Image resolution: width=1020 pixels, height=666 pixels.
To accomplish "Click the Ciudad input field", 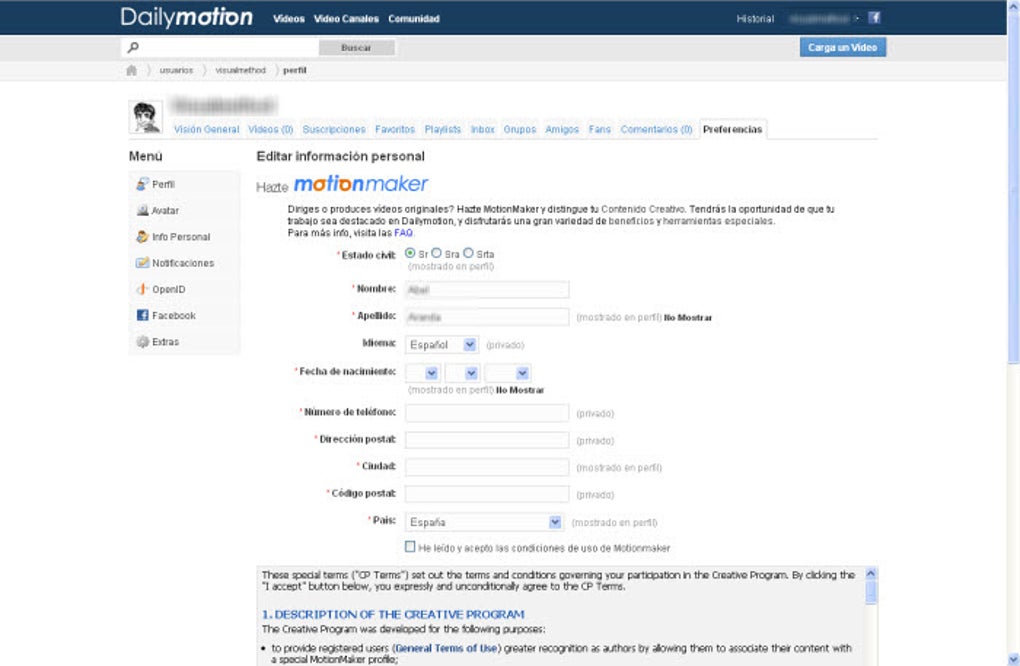I will click(487, 467).
